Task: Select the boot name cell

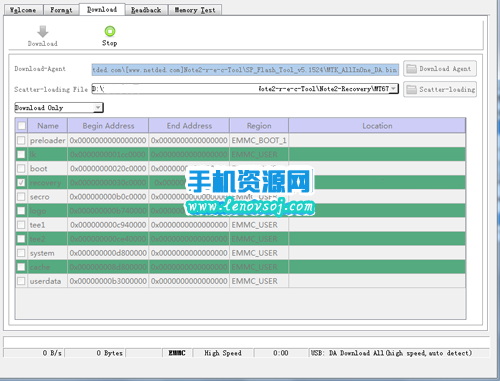Action: [x=48, y=168]
